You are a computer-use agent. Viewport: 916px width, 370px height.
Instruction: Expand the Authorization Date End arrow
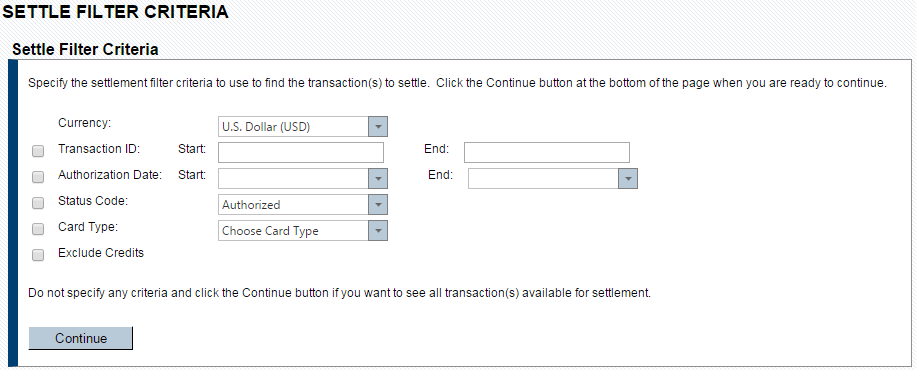628,178
